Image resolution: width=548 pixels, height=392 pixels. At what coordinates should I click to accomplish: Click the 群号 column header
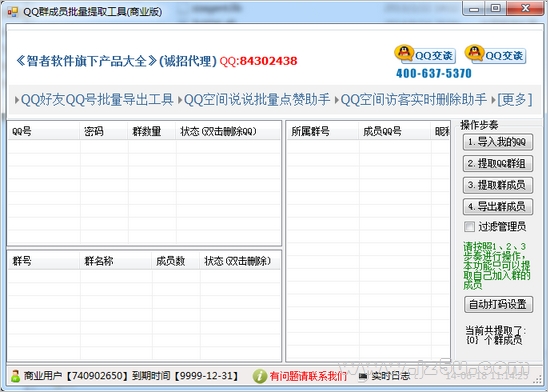pyautogui.click(x=44, y=261)
